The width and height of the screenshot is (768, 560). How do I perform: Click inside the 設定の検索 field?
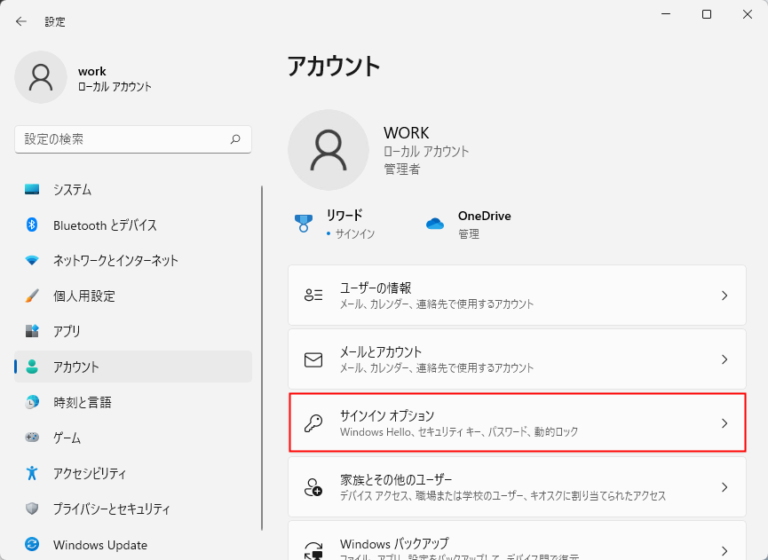[120, 140]
